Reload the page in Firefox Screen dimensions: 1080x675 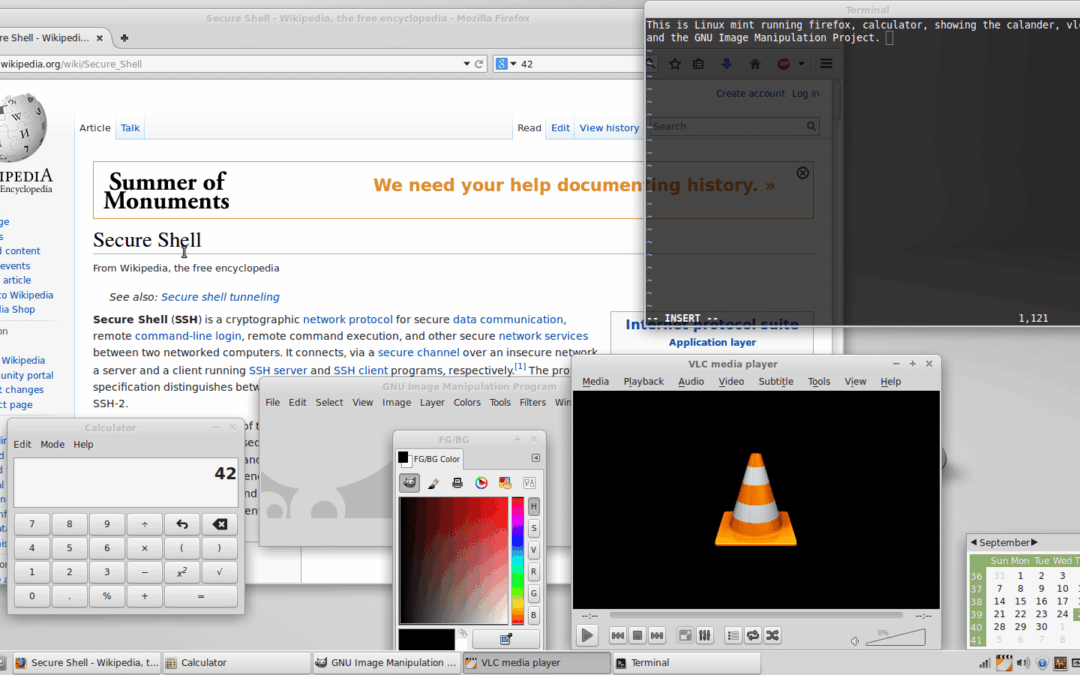pos(479,64)
